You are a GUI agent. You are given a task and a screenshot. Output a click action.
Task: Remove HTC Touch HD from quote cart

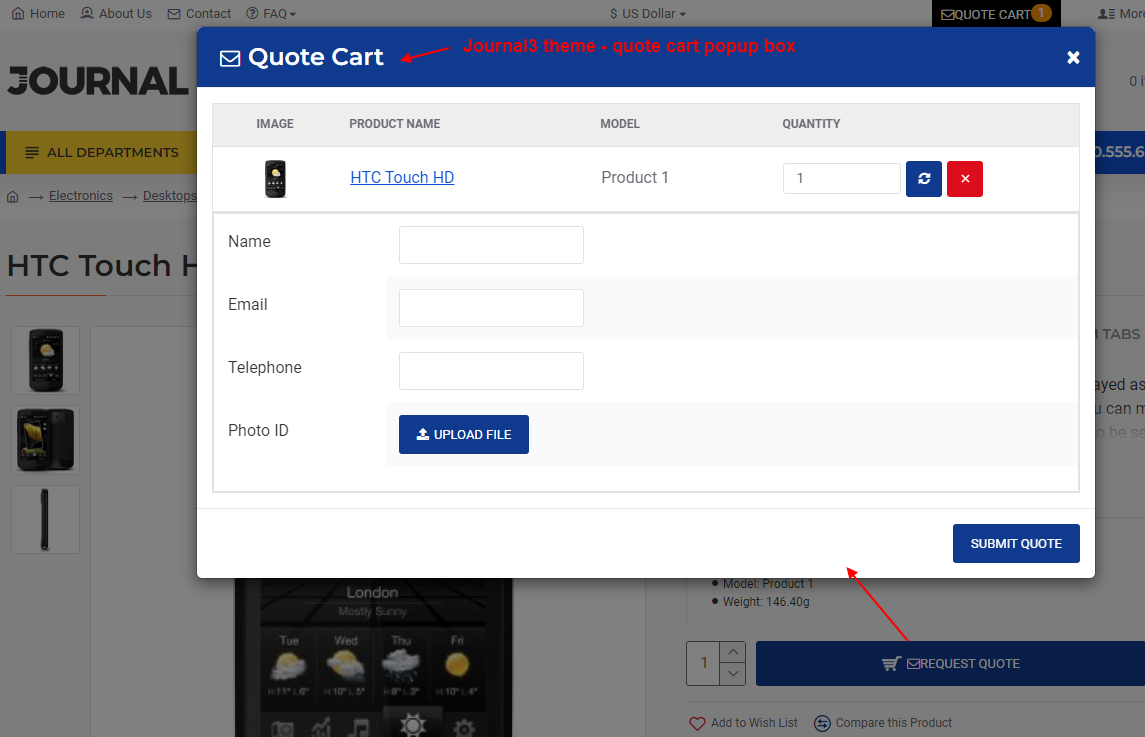pos(965,179)
